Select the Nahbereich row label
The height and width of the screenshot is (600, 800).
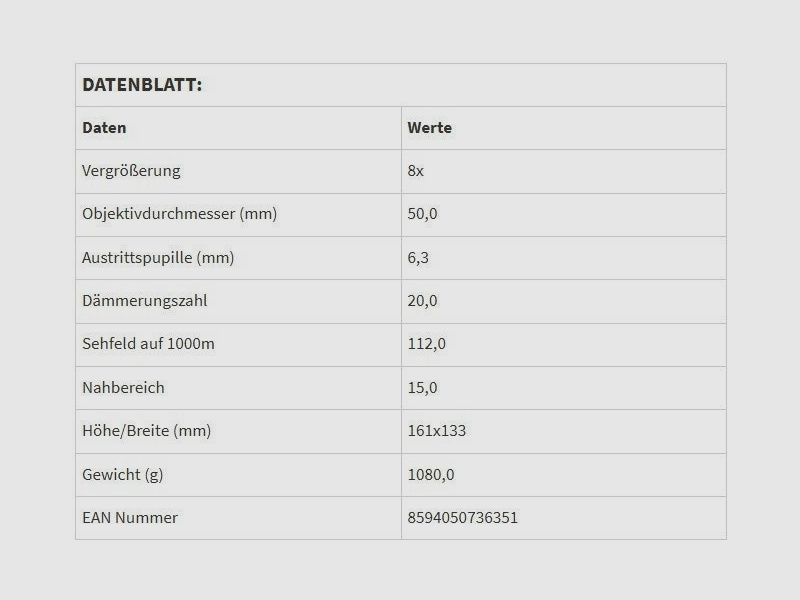click(x=123, y=388)
